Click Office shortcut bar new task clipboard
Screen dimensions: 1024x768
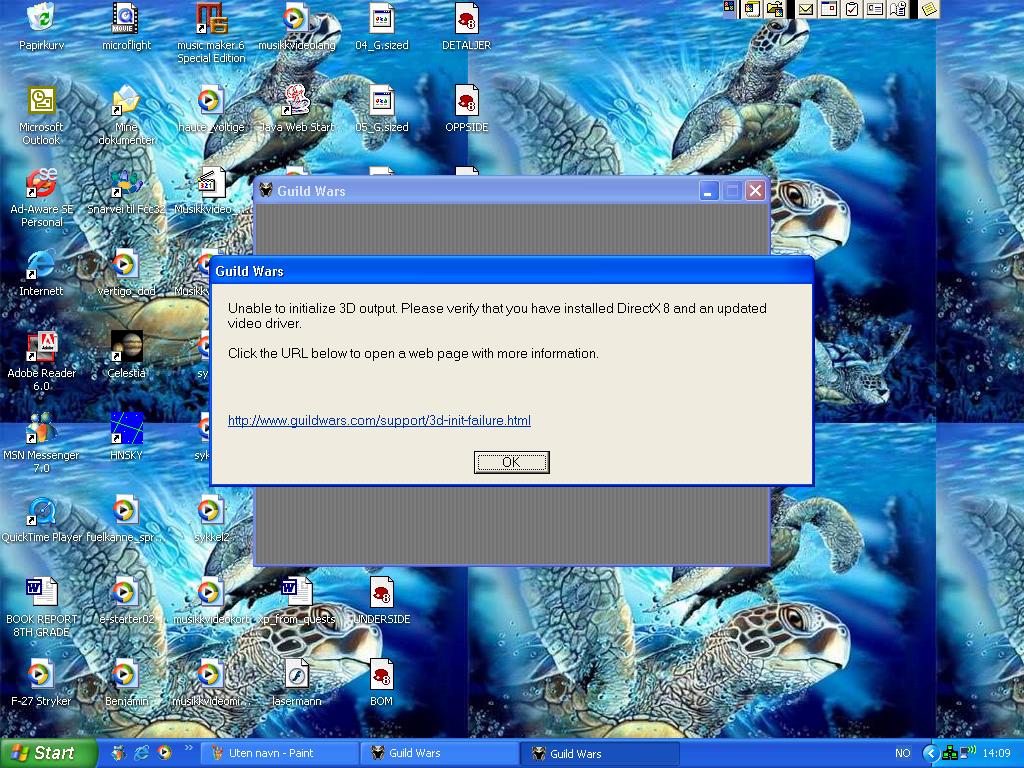coord(852,8)
